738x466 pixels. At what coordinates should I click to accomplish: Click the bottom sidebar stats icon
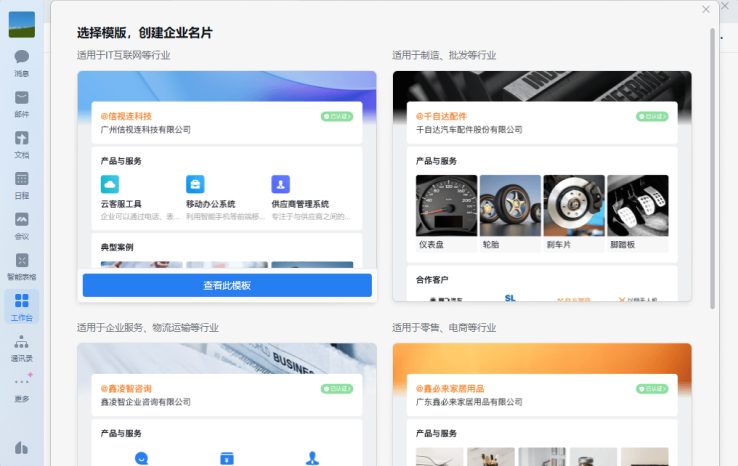click(x=21, y=448)
